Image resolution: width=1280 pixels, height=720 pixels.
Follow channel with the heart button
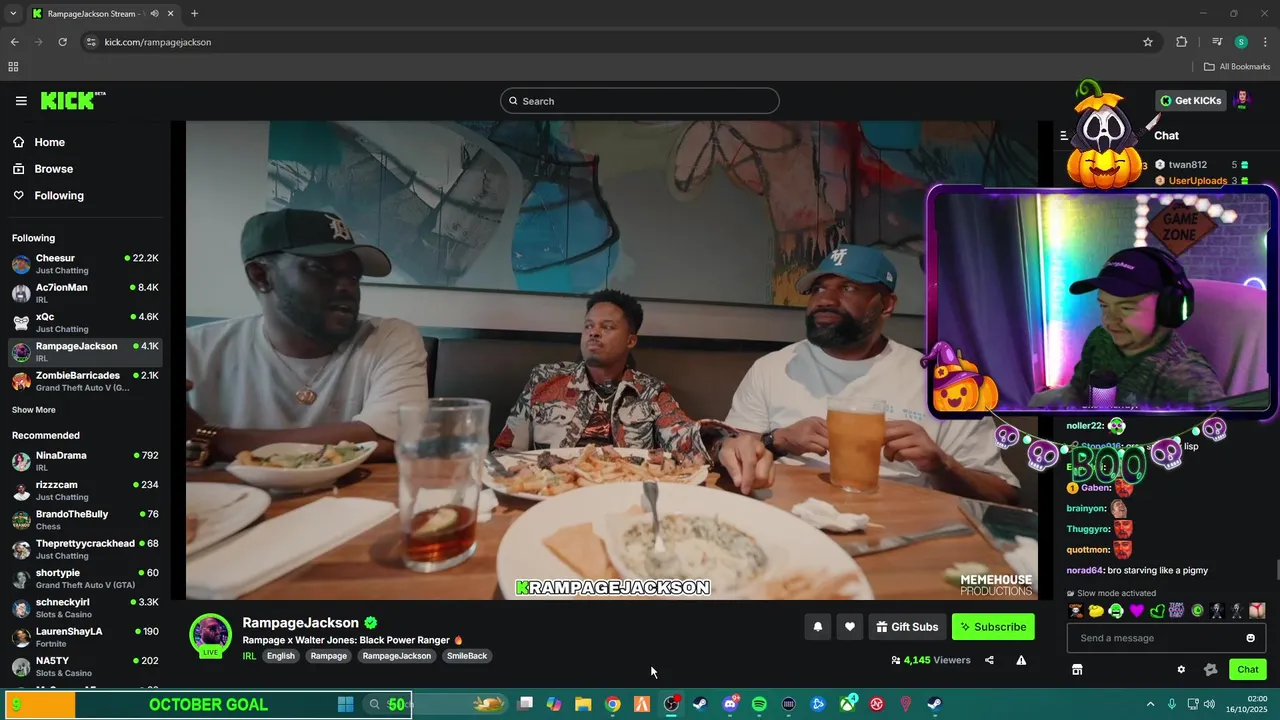849,627
